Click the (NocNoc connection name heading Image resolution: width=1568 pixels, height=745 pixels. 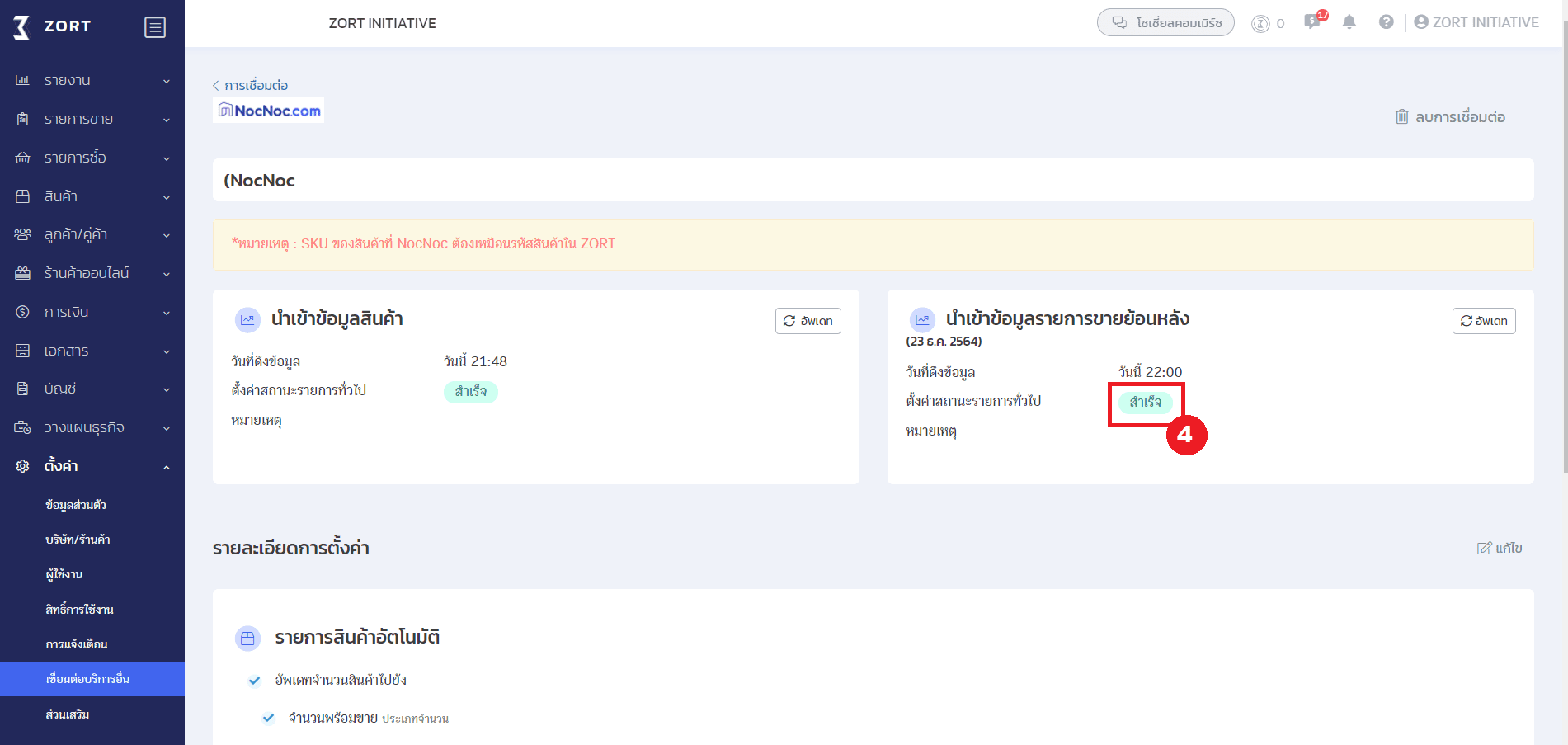[259, 181]
